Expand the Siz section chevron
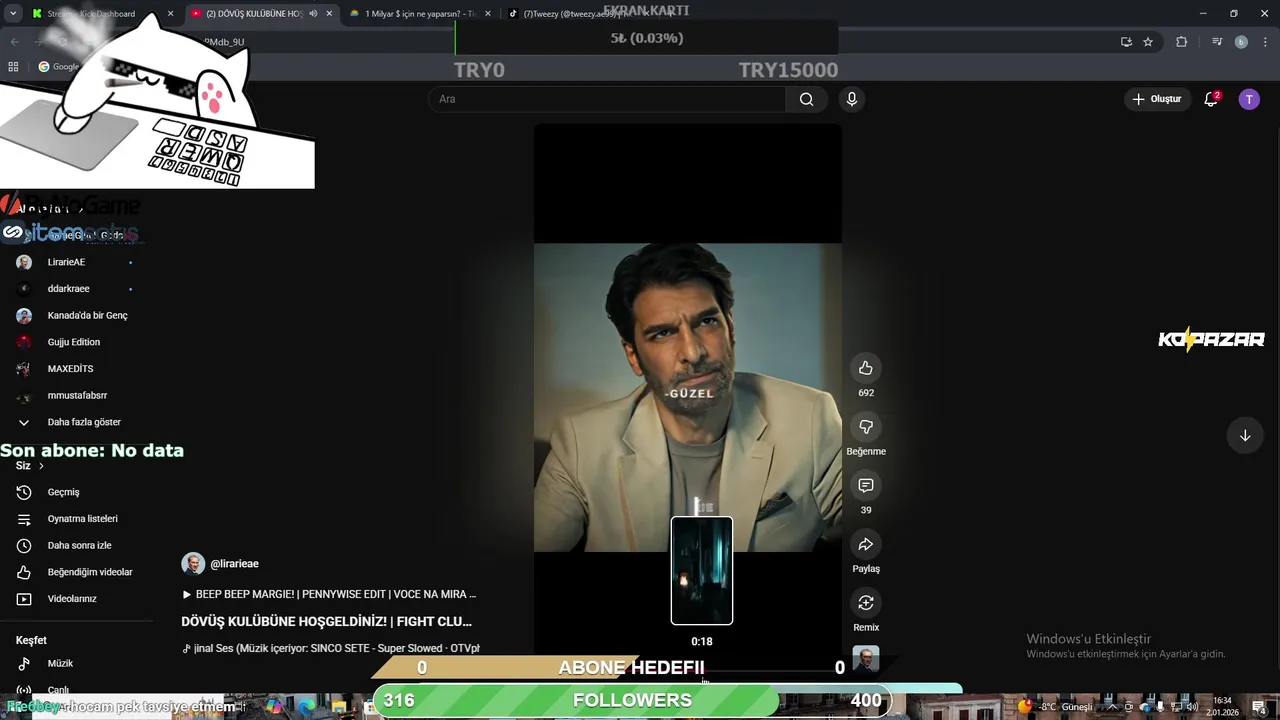1280x720 pixels. click(x=41, y=466)
